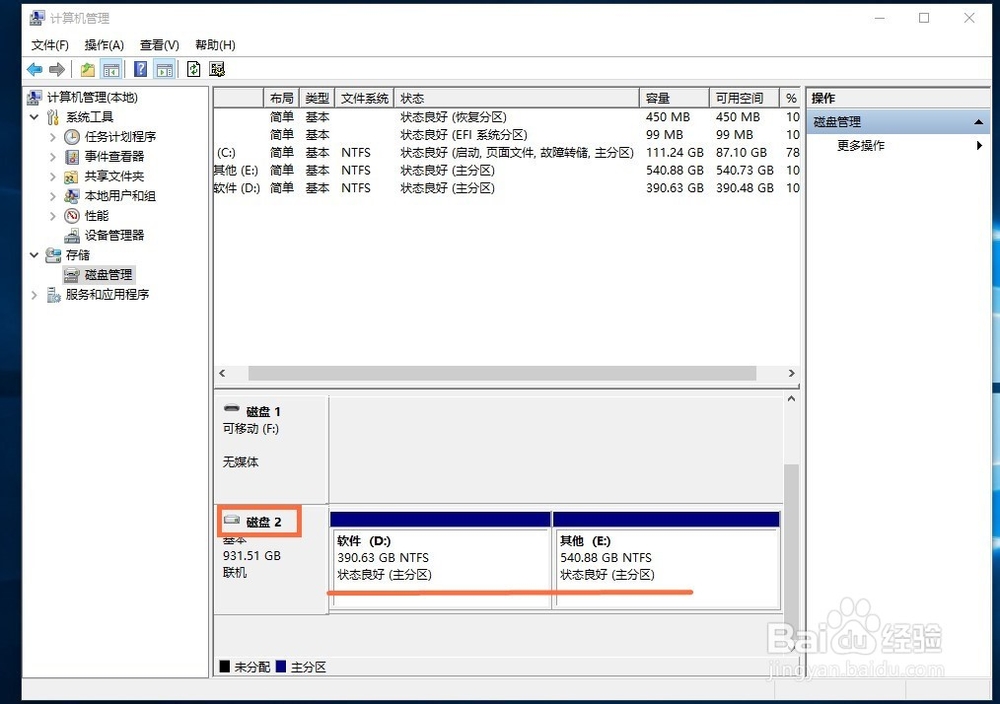The height and width of the screenshot is (704, 1000).
Task: Collapse the 系统工具 tree node
Action: 34,117
